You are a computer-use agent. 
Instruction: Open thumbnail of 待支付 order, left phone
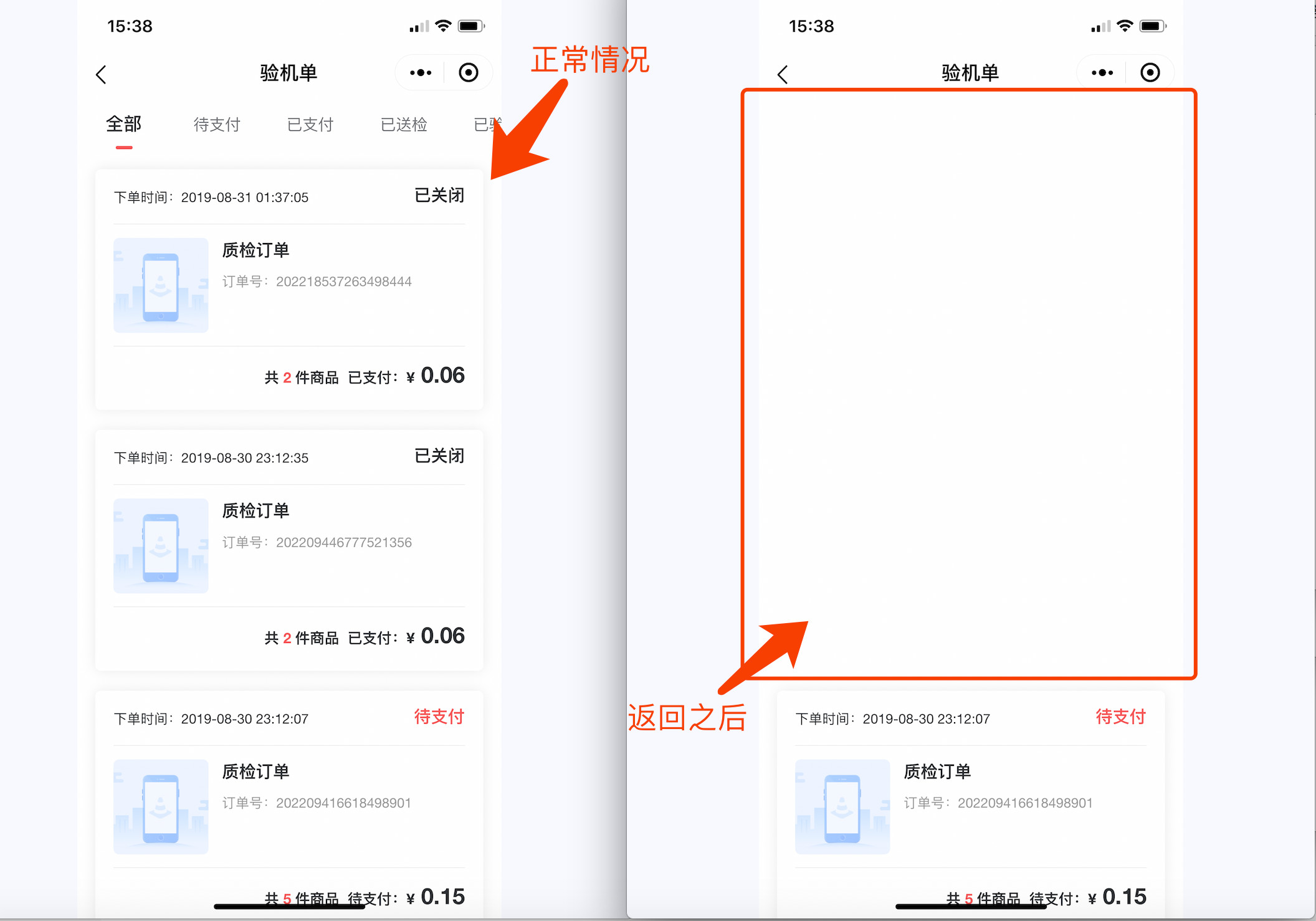161,806
